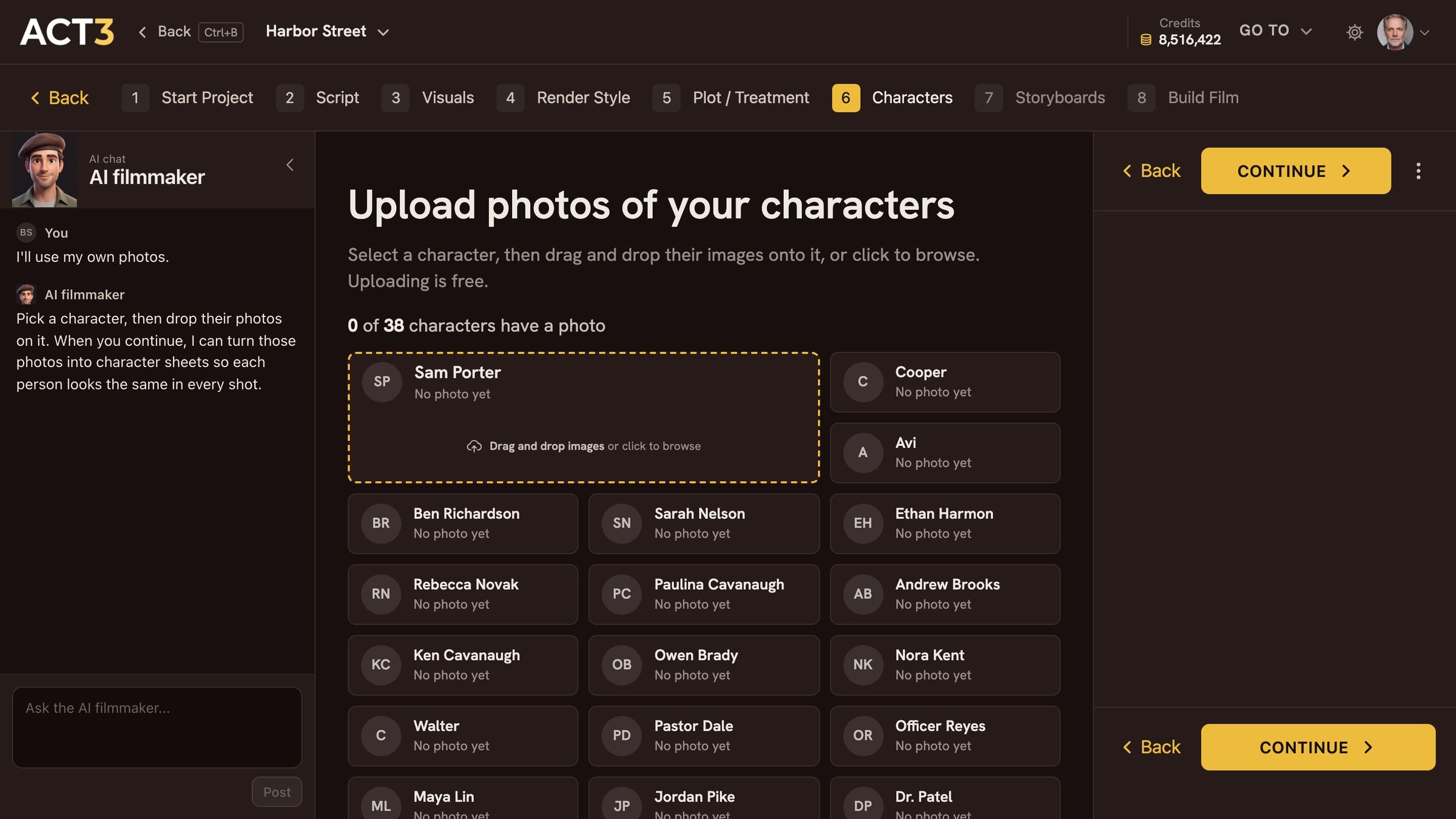Select the Walter character card
Screen dimensions: 1456x819
tap(463, 736)
